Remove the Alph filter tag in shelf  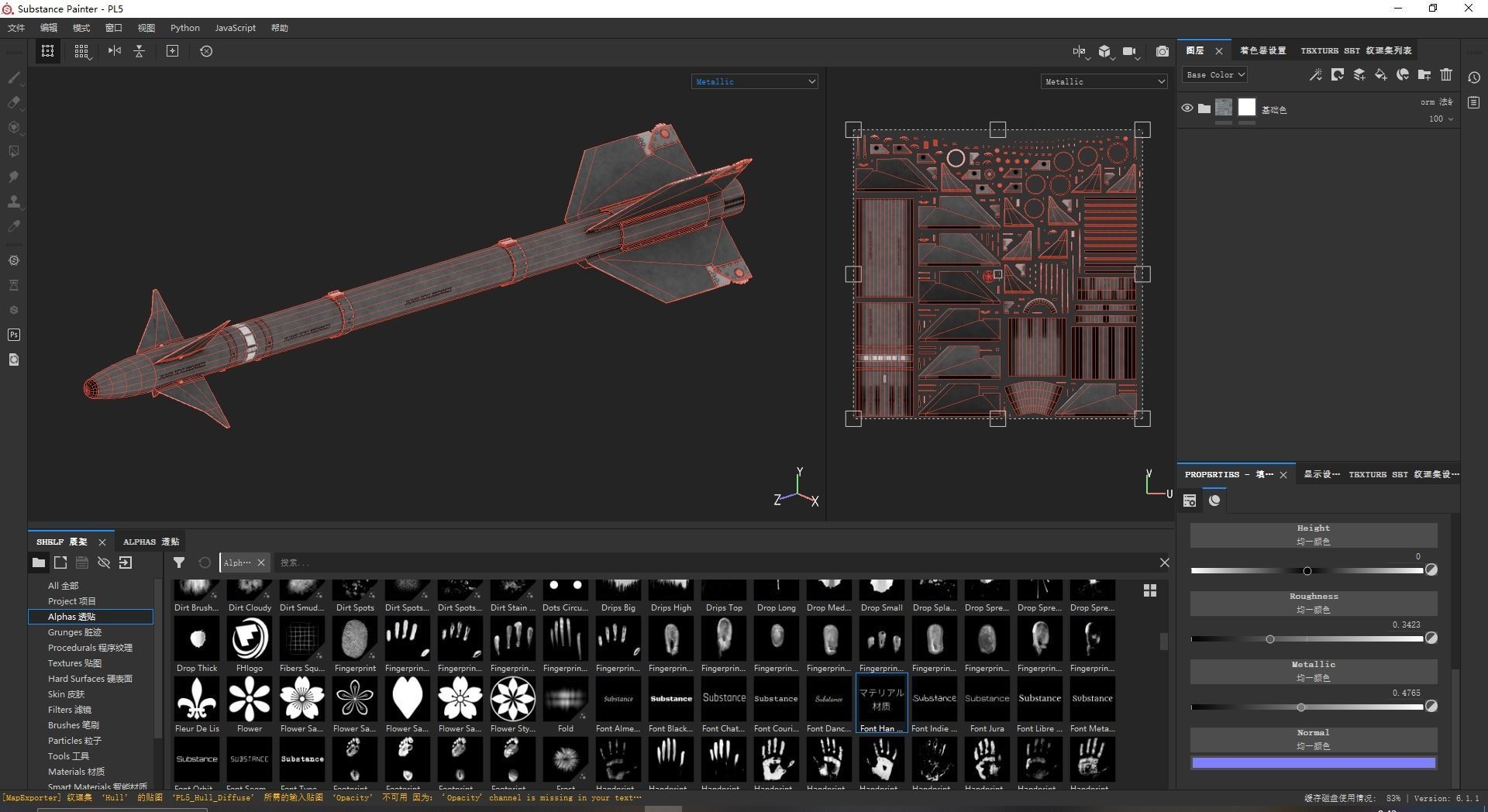tap(261, 563)
